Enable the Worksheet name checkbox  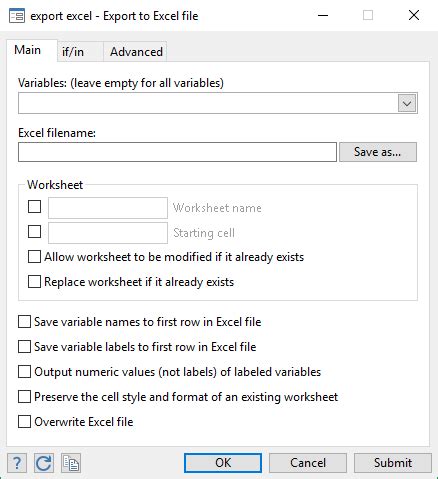[x=34, y=207]
